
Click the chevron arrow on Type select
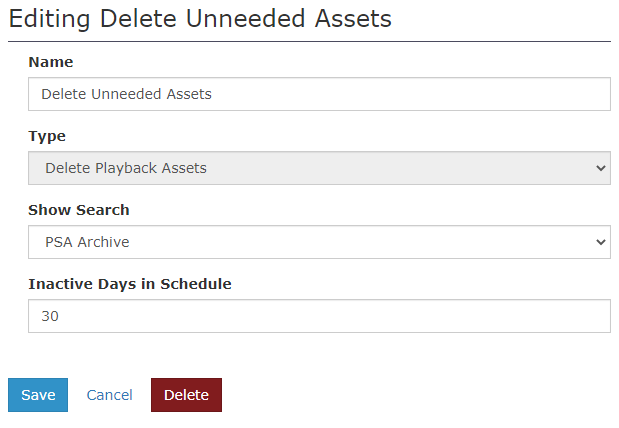tap(600, 168)
